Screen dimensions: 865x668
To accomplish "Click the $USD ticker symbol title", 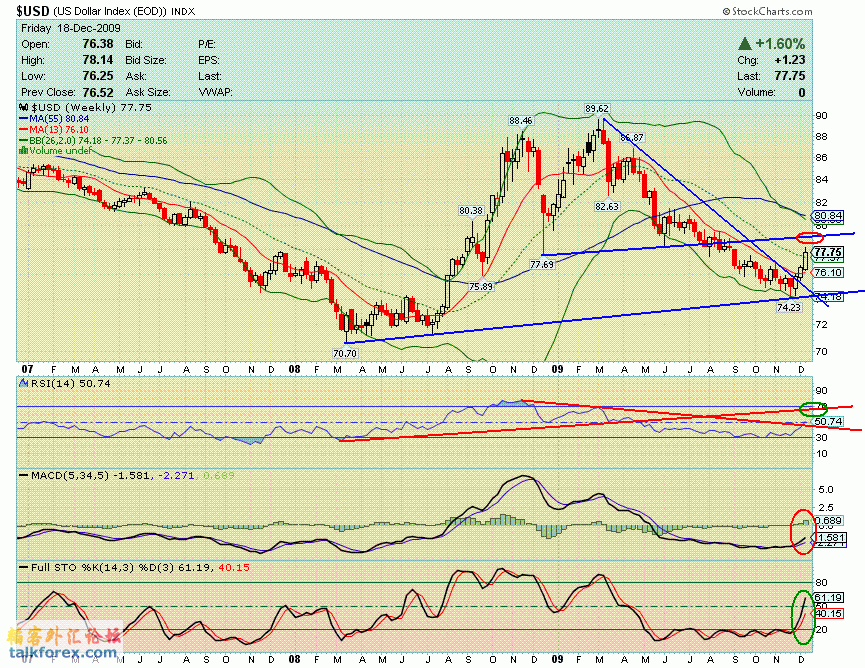I will [33, 11].
